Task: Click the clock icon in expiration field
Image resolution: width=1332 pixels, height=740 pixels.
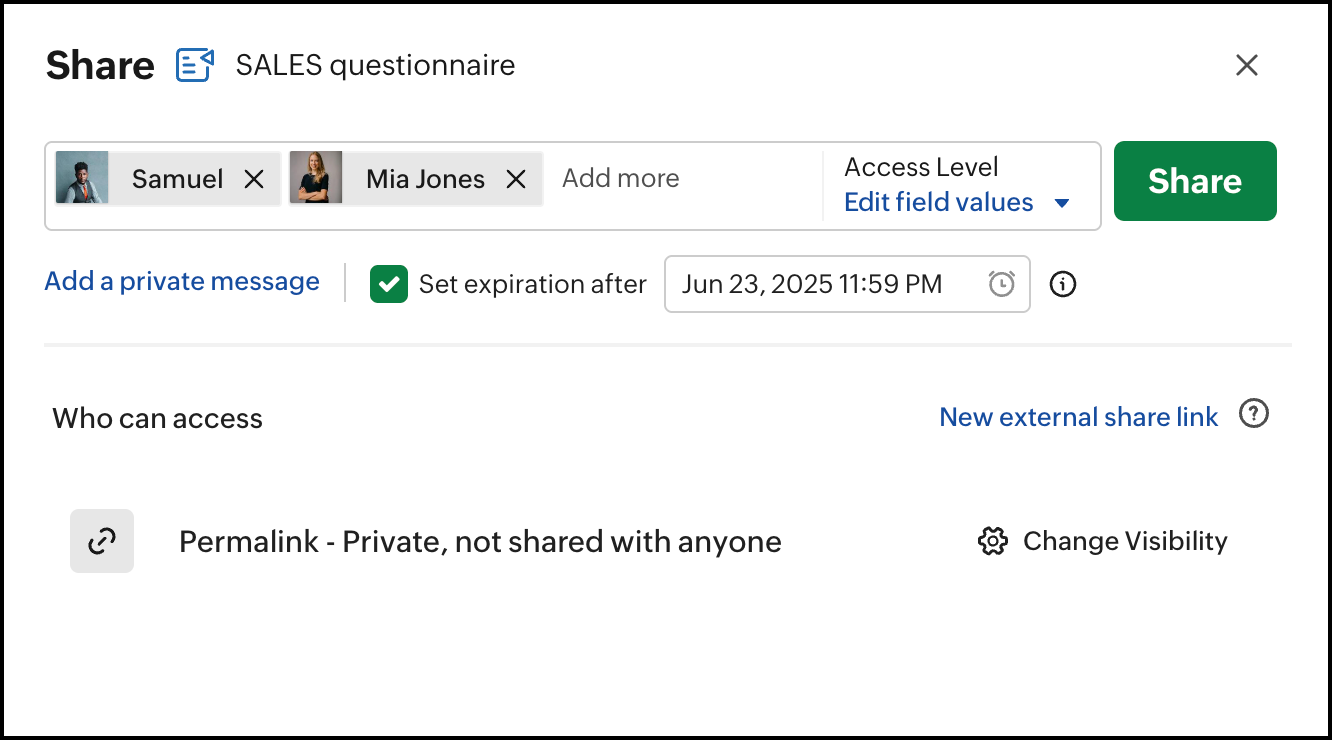Action: pos(1002,284)
